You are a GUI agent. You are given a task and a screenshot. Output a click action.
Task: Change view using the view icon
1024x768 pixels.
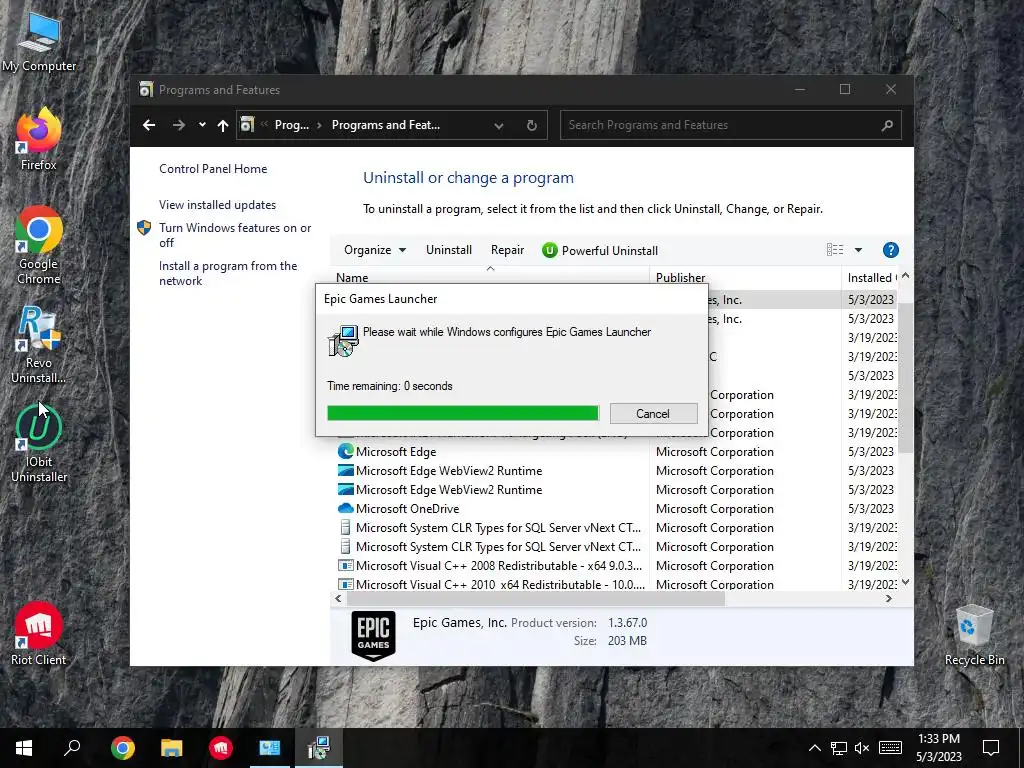835,249
